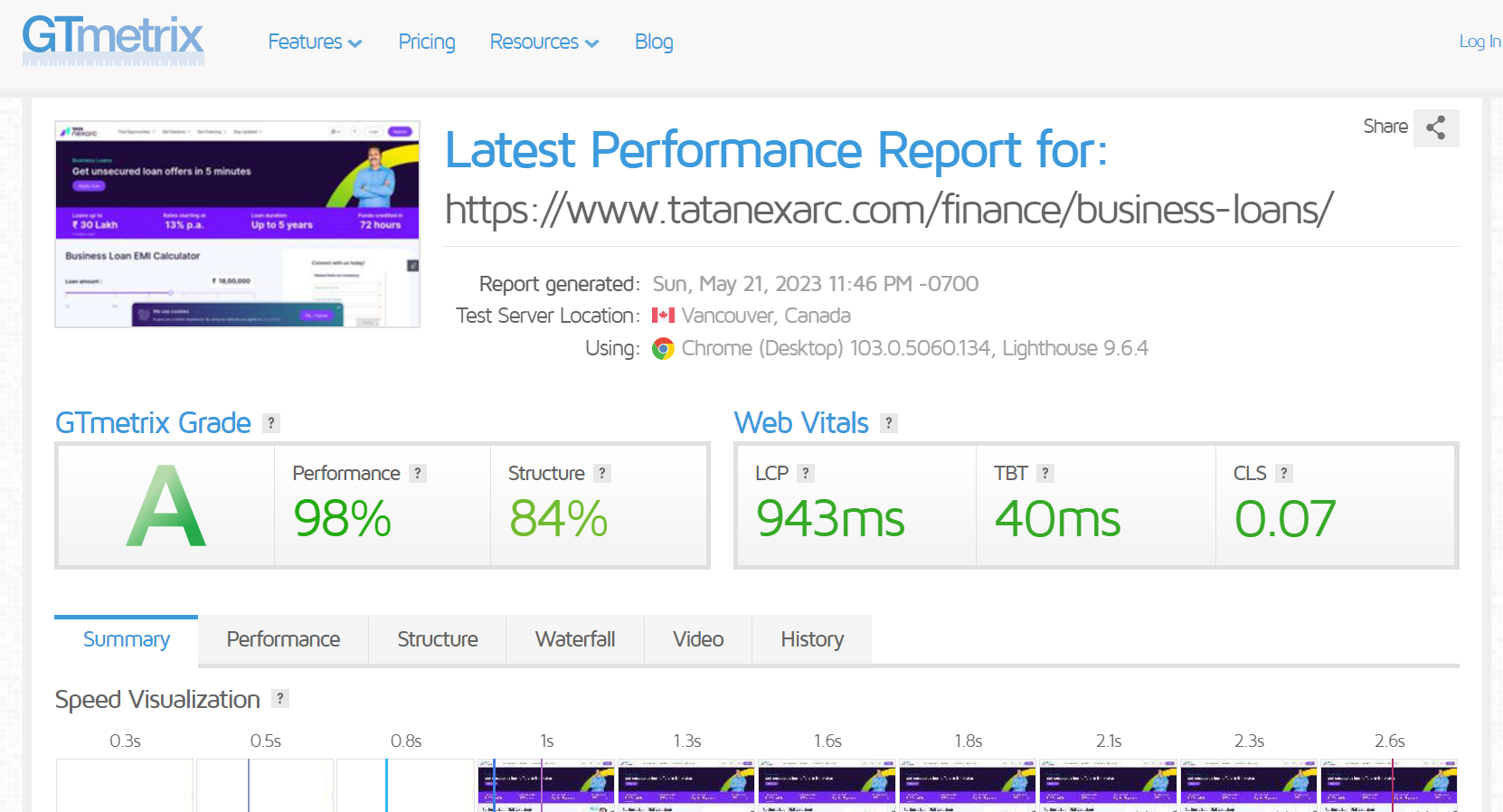Click the 98% Performance score

(343, 519)
